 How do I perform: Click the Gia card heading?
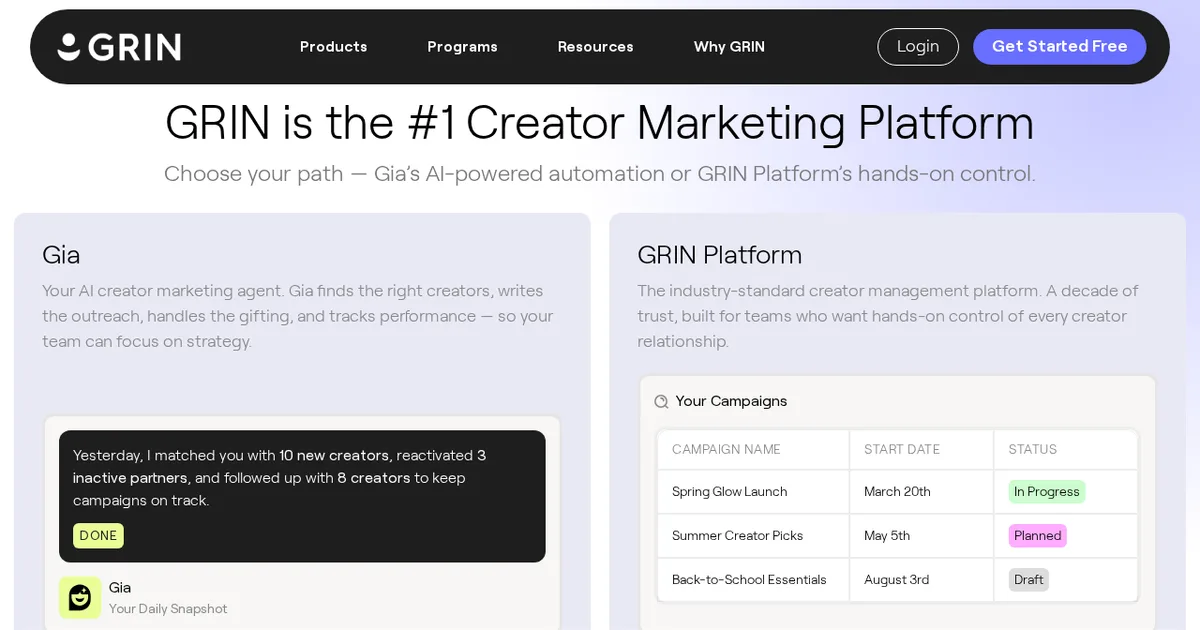(61, 255)
